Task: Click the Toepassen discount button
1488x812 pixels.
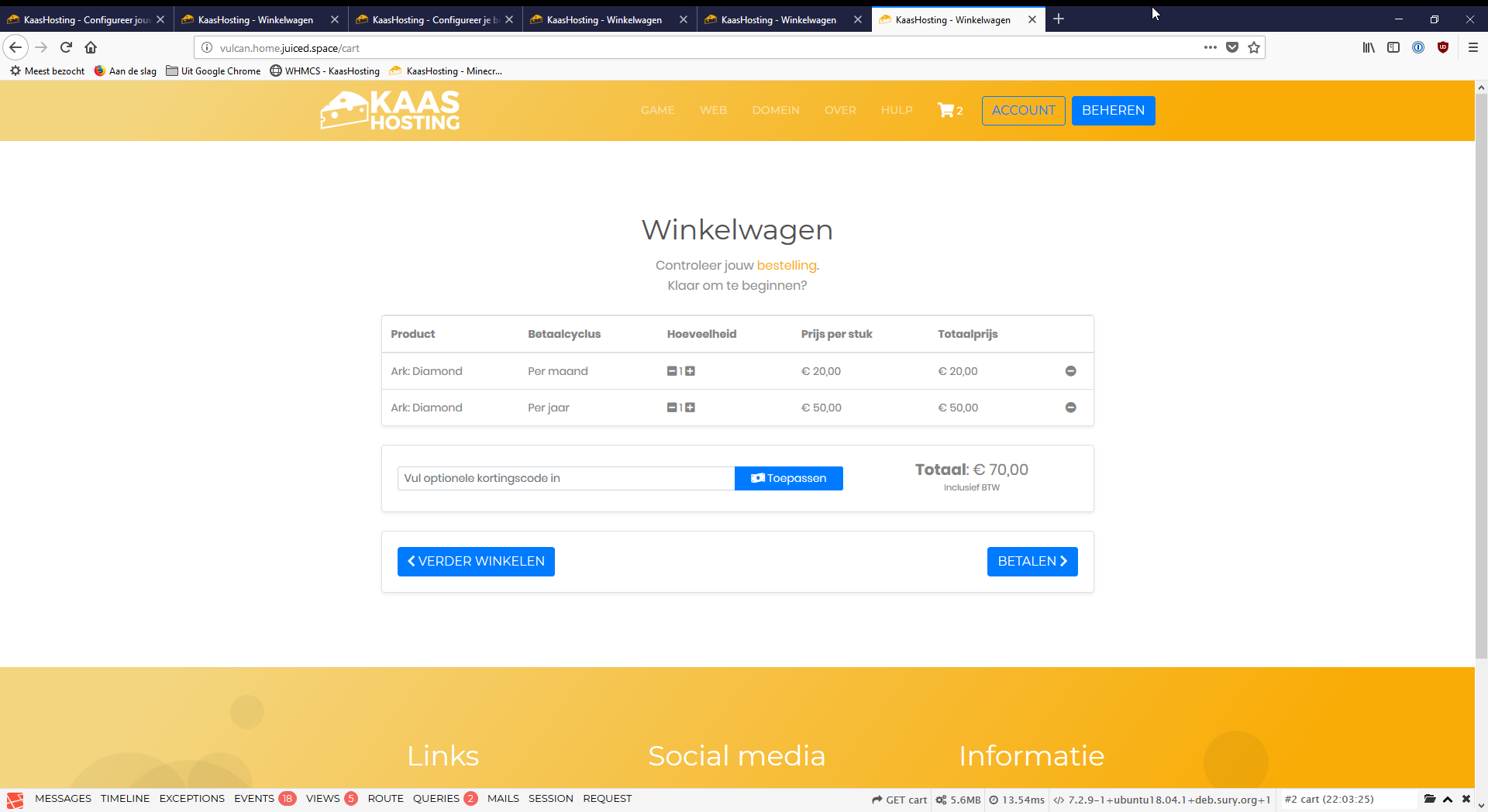Action: (788, 478)
